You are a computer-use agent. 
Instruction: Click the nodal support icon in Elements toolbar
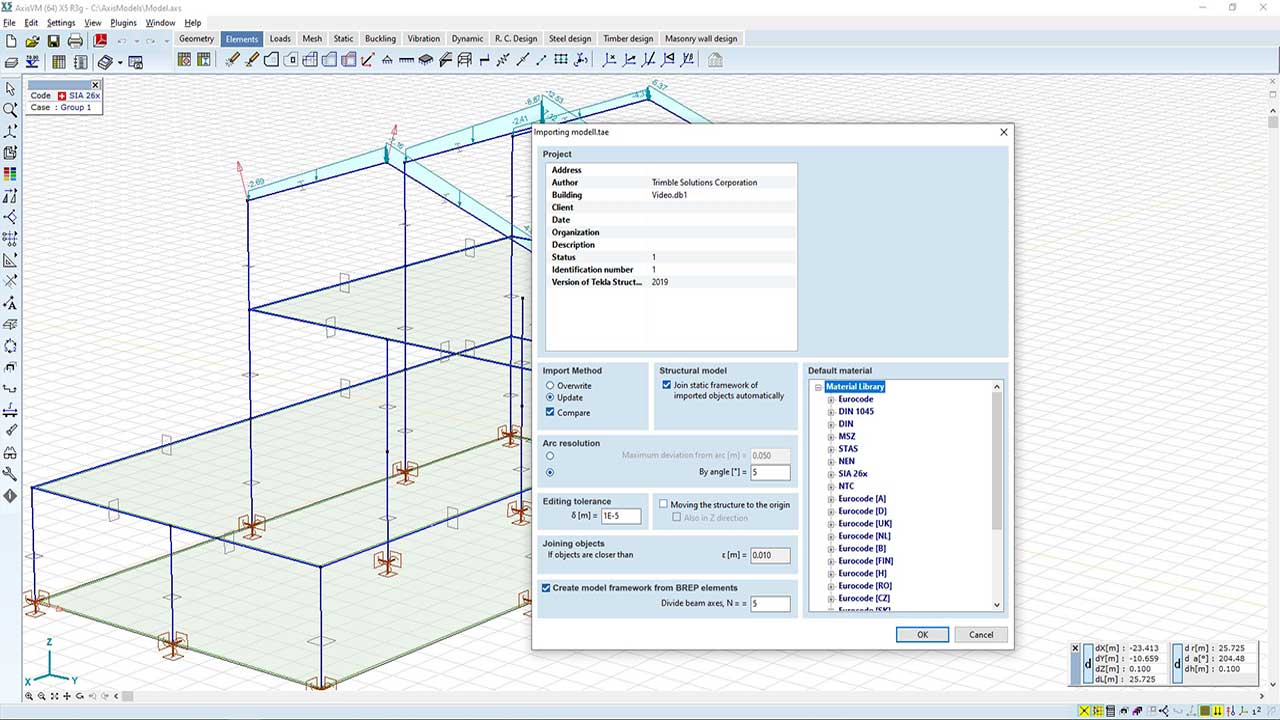pyautogui.click(x=387, y=60)
